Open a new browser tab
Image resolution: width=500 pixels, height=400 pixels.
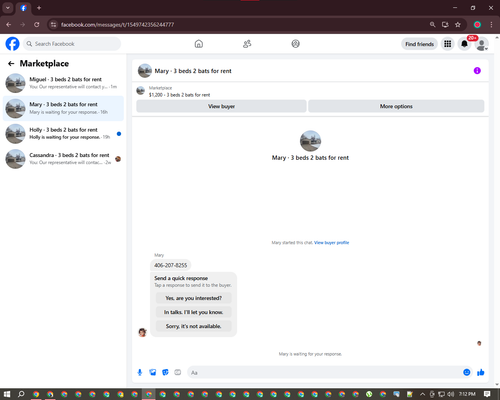(x=39, y=8)
